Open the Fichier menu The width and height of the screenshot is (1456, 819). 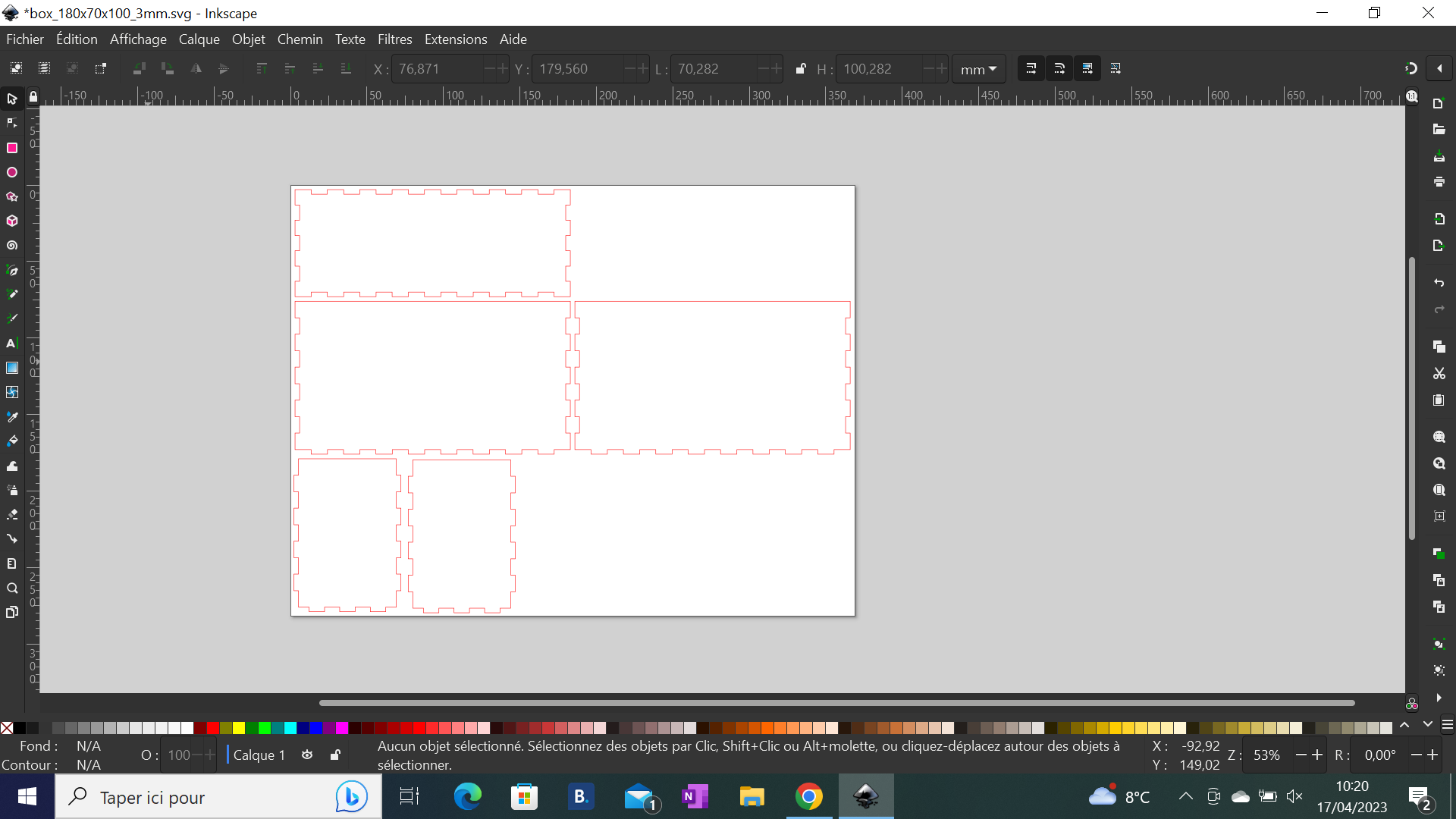click(25, 39)
